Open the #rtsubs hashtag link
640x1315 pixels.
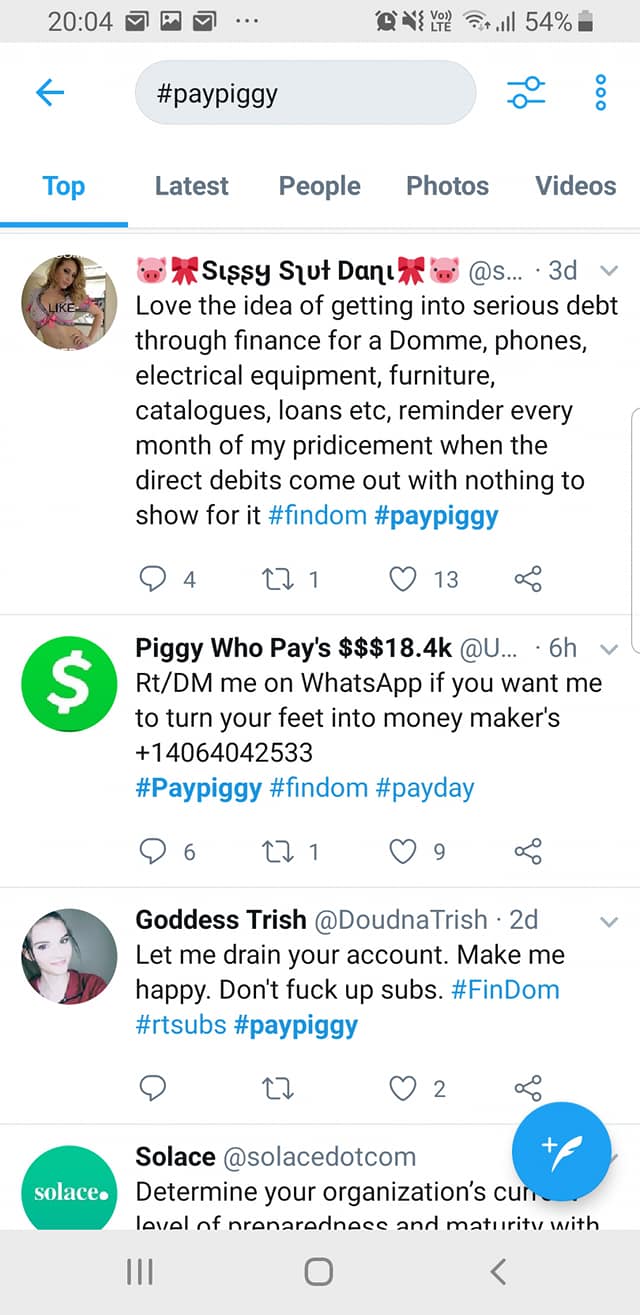coord(181,1024)
